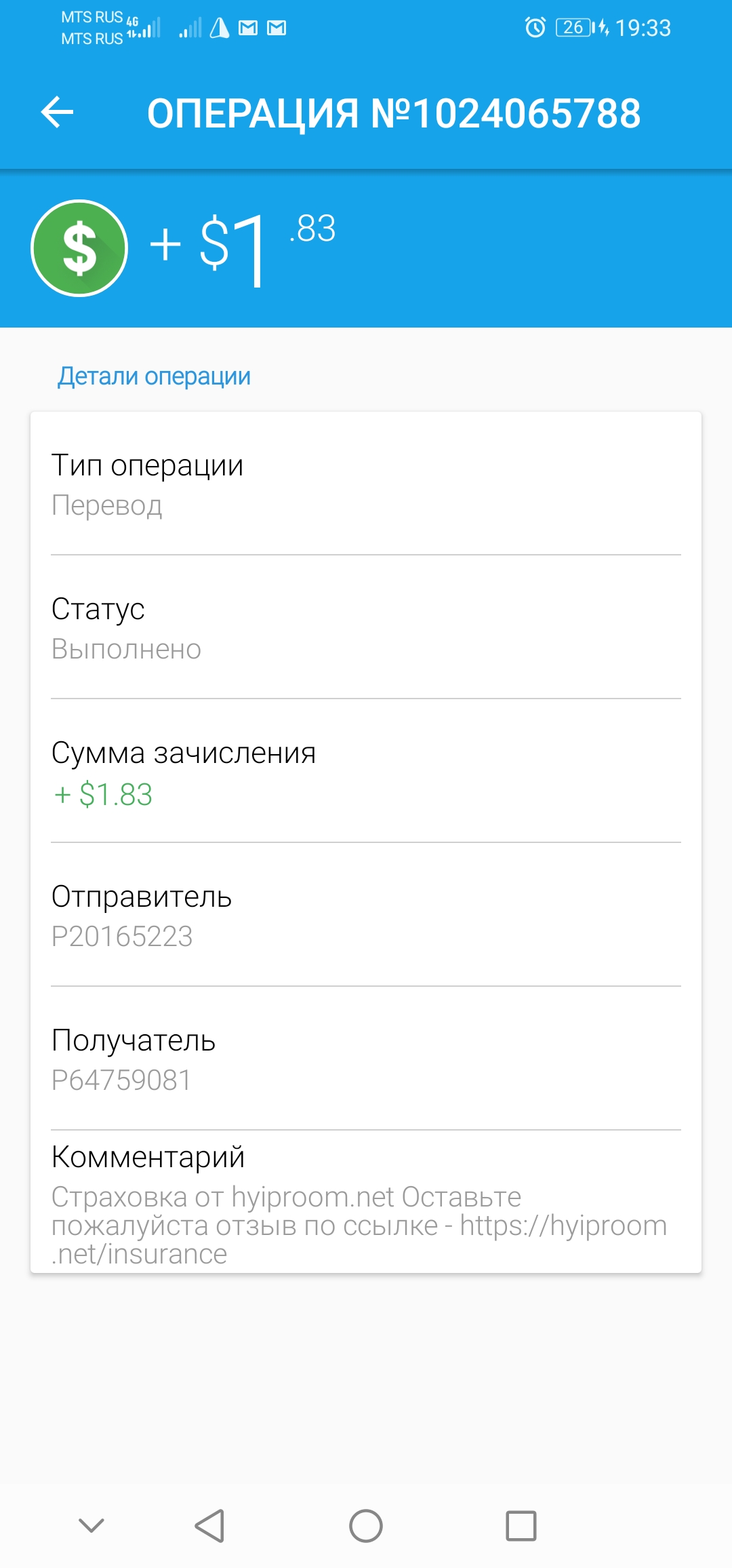The image size is (732, 1568).
Task: Tap the 'Выполнено' status value
Action: point(126,650)
